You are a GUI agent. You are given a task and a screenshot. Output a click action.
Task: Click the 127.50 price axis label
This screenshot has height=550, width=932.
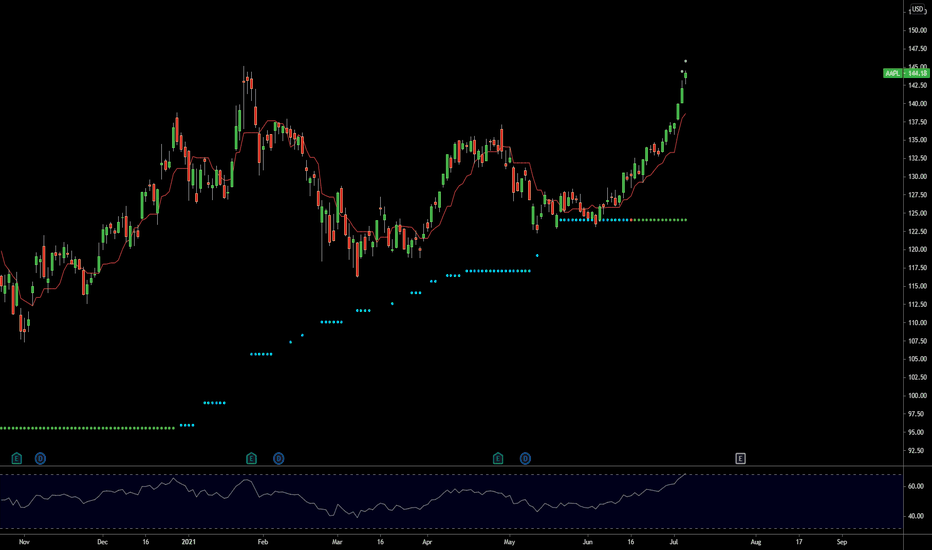pyautogui.click(x=917, y=195)
